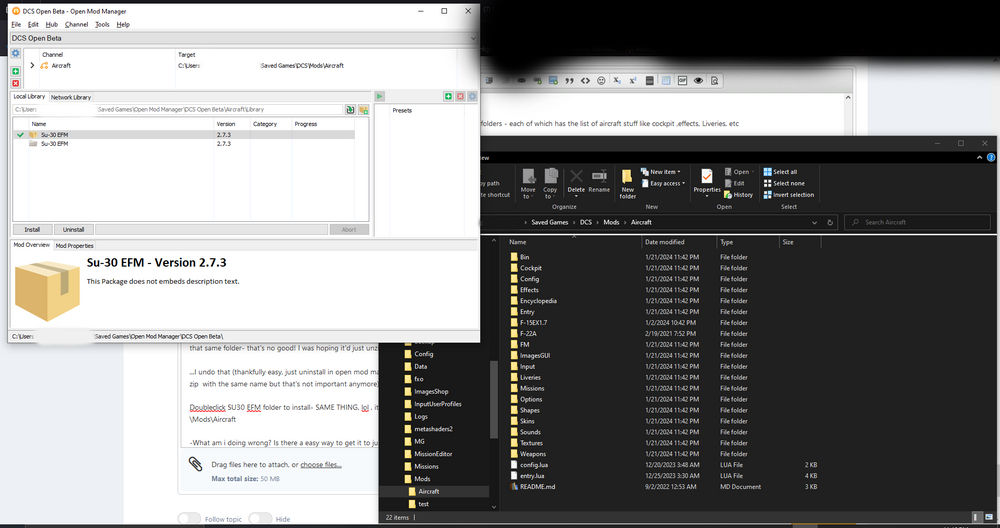
Task: Delete preset with the red X icon
Action: pyautogui.click(x=460, y=96)
